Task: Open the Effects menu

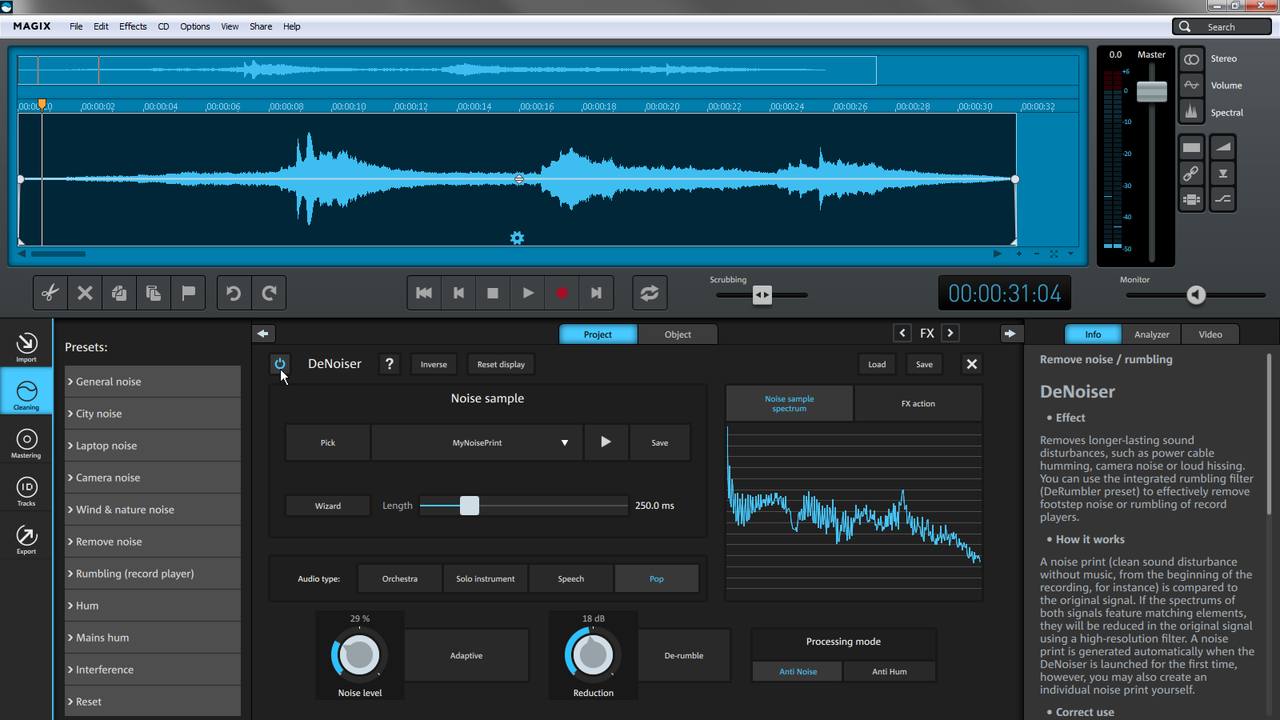Action: pos(132,27)
